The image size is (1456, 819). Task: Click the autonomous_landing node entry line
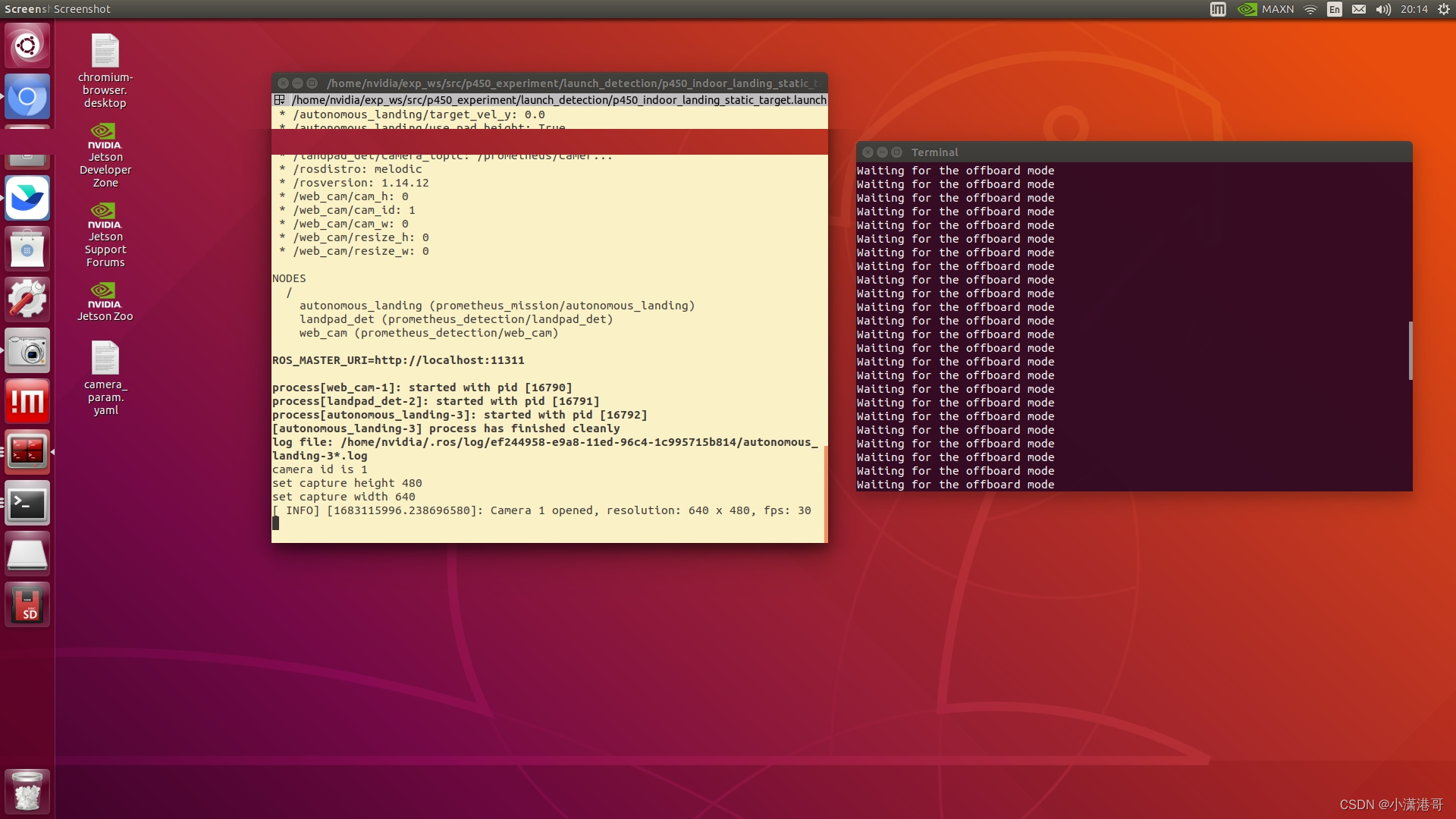497,306
